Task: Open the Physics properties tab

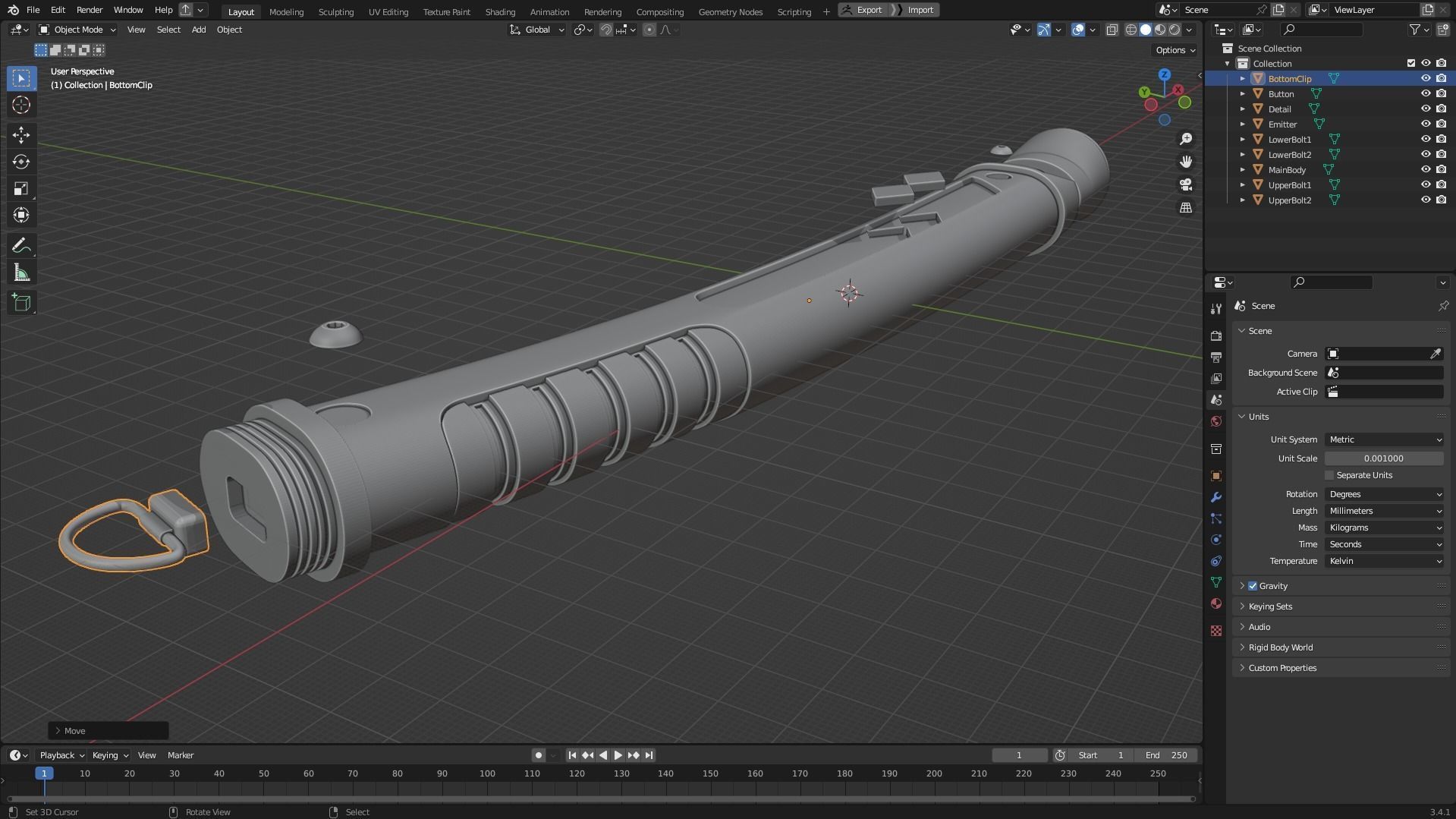Action: click(1216, 540)
